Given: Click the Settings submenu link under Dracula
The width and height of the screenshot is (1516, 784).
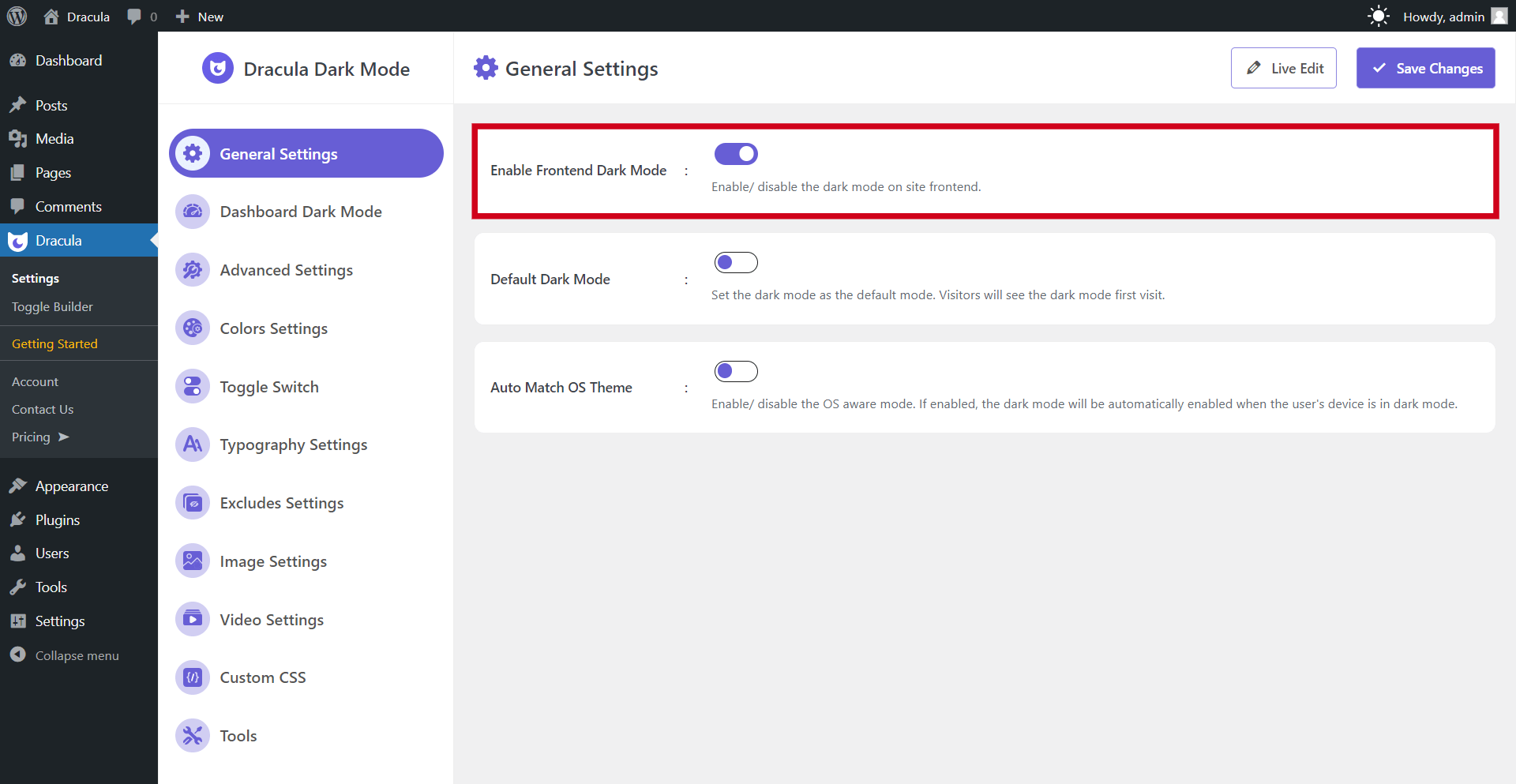Looking at the screenshot, I should tap(36, 279).
